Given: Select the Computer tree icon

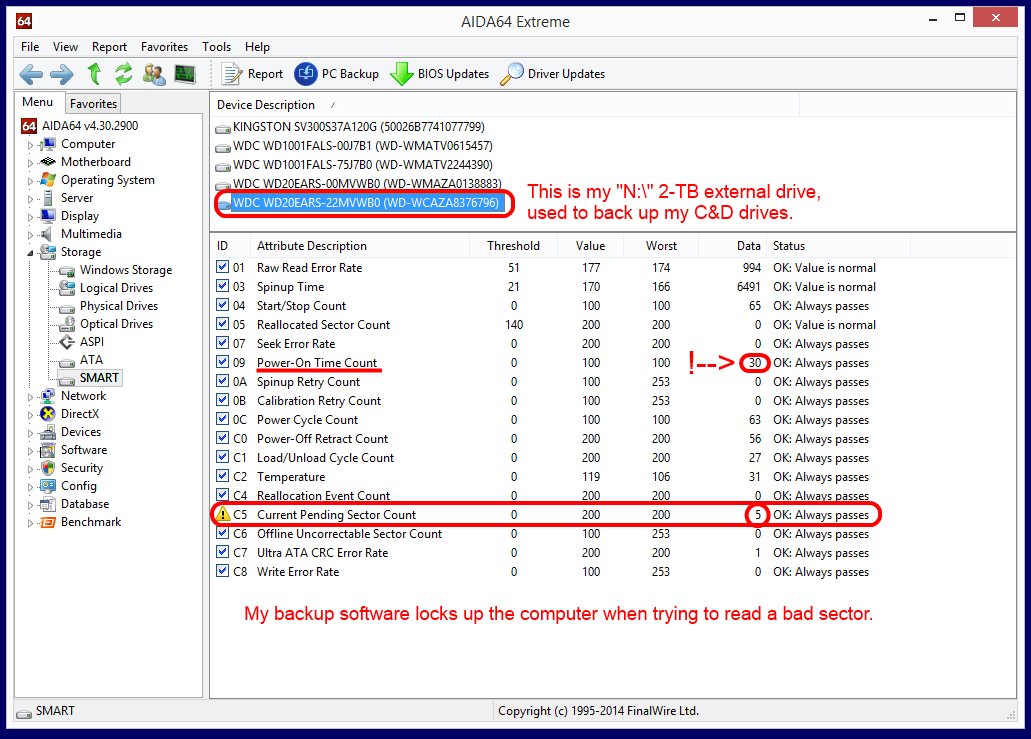Looking at the screenshot, I should click(48, 144).
